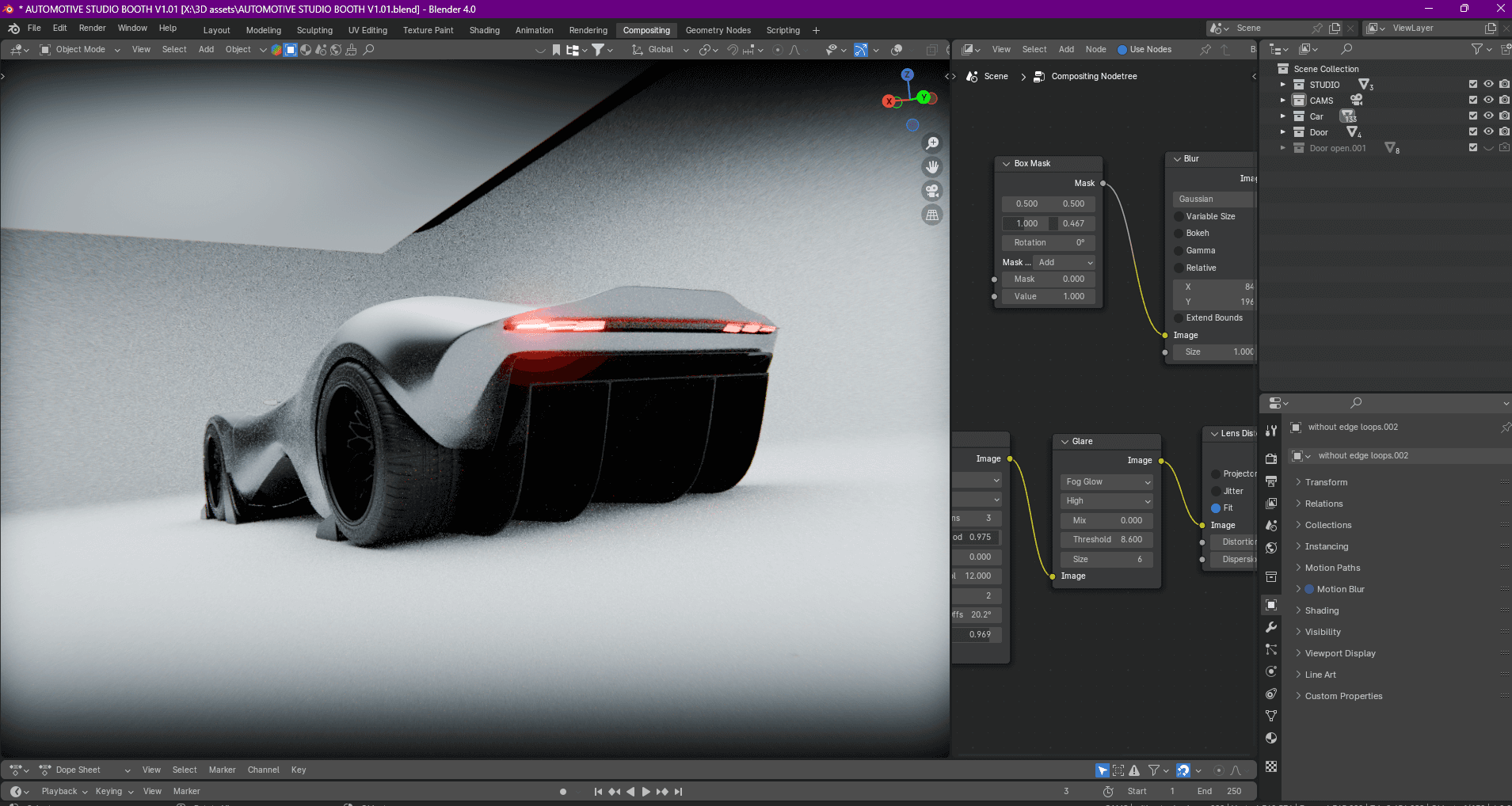Viewport: 1512px width, 806px height.
Task: Open the Material properties tab
Action: (x=1271, y=738)
